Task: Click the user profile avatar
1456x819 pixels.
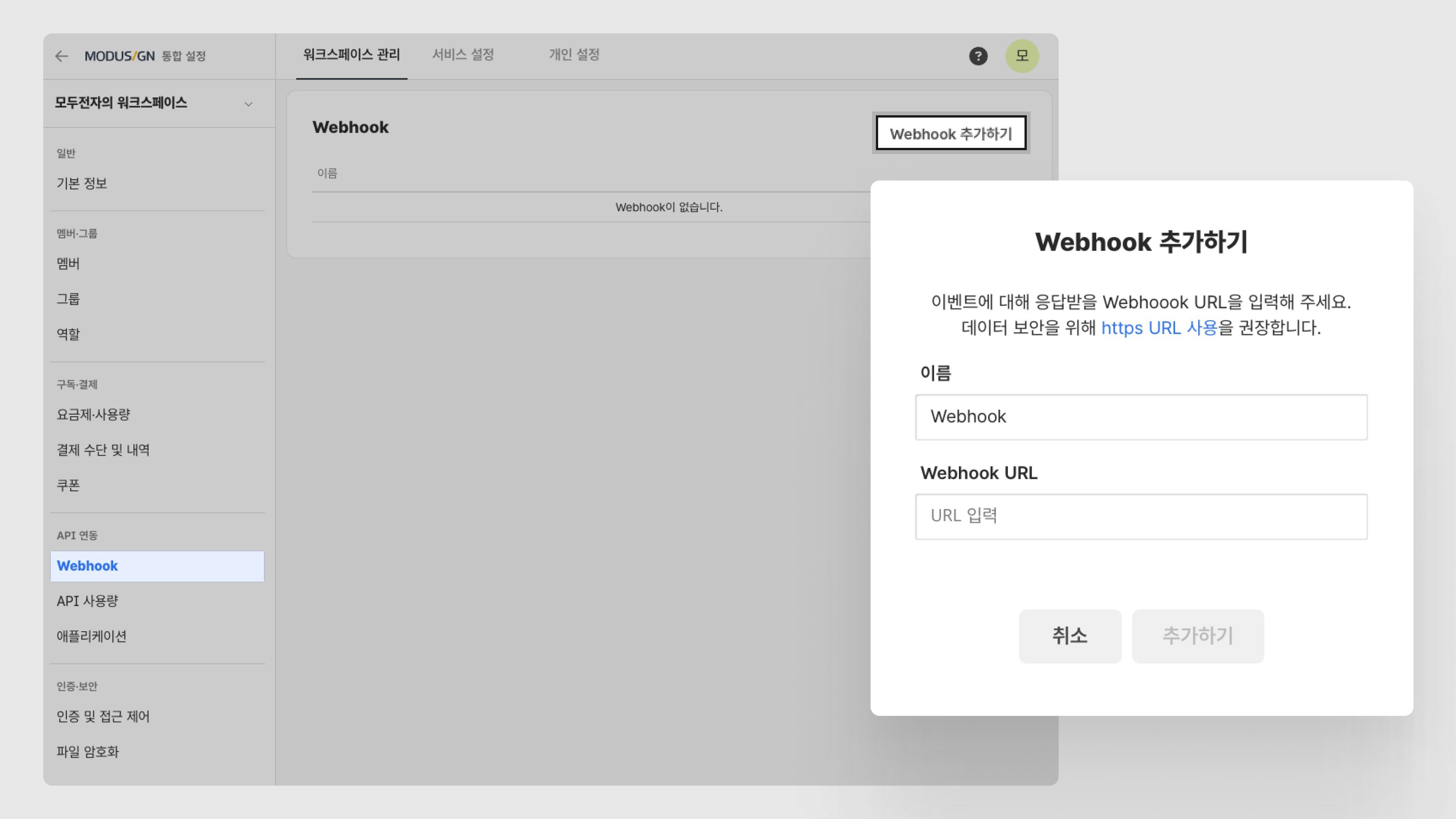Action: coord(1021,56)
